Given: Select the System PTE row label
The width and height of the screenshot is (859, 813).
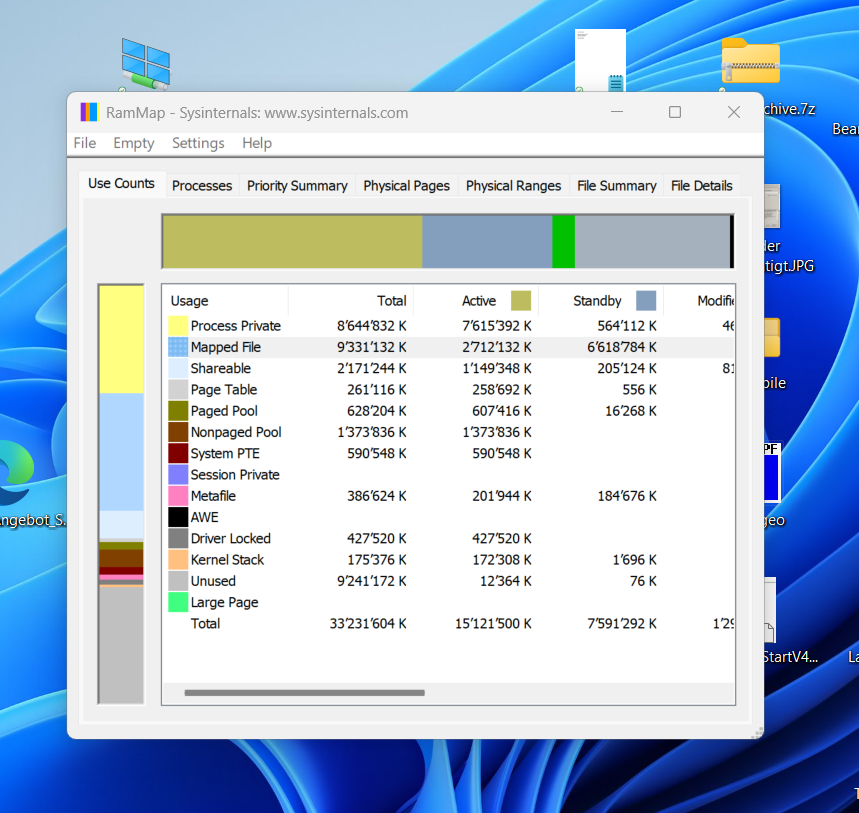Looking at the screenshot, I should click(x=225, y=453).
